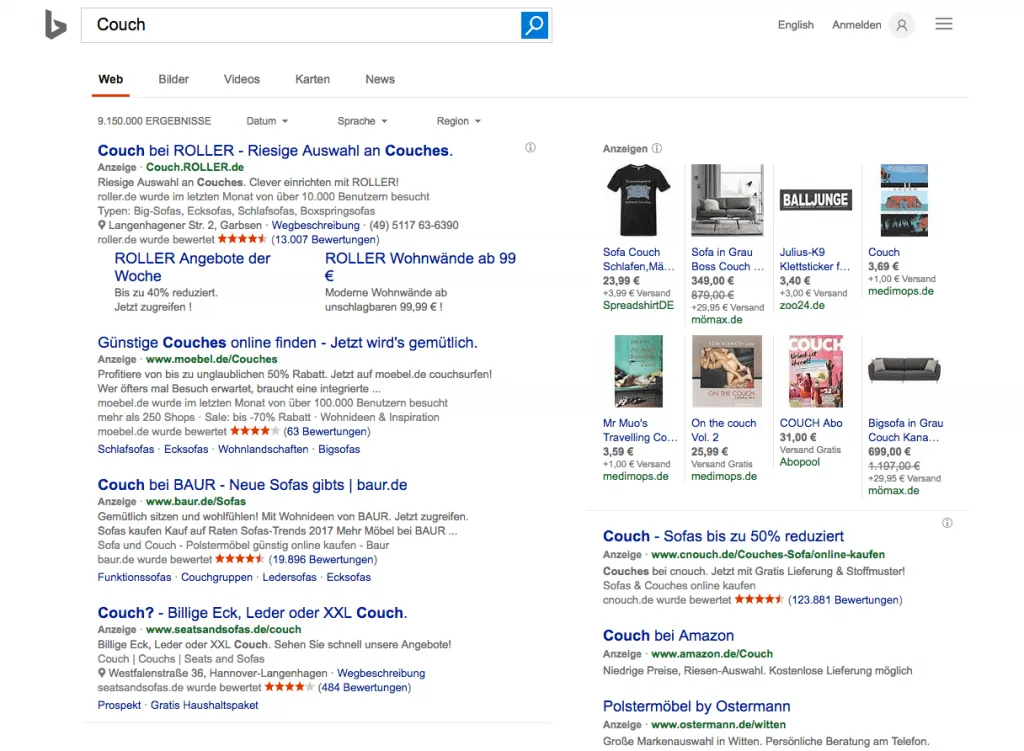Select the Web tab

pyautogui.click(x=110, y=79)
